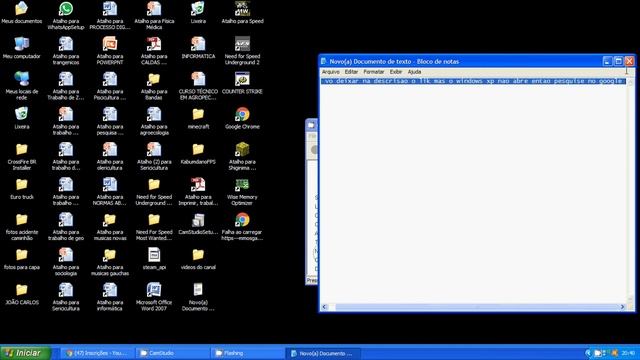640x360 pixels.
Task: Click Notepad's horizontal scrollbar left arrow
Action: [324, 307]
